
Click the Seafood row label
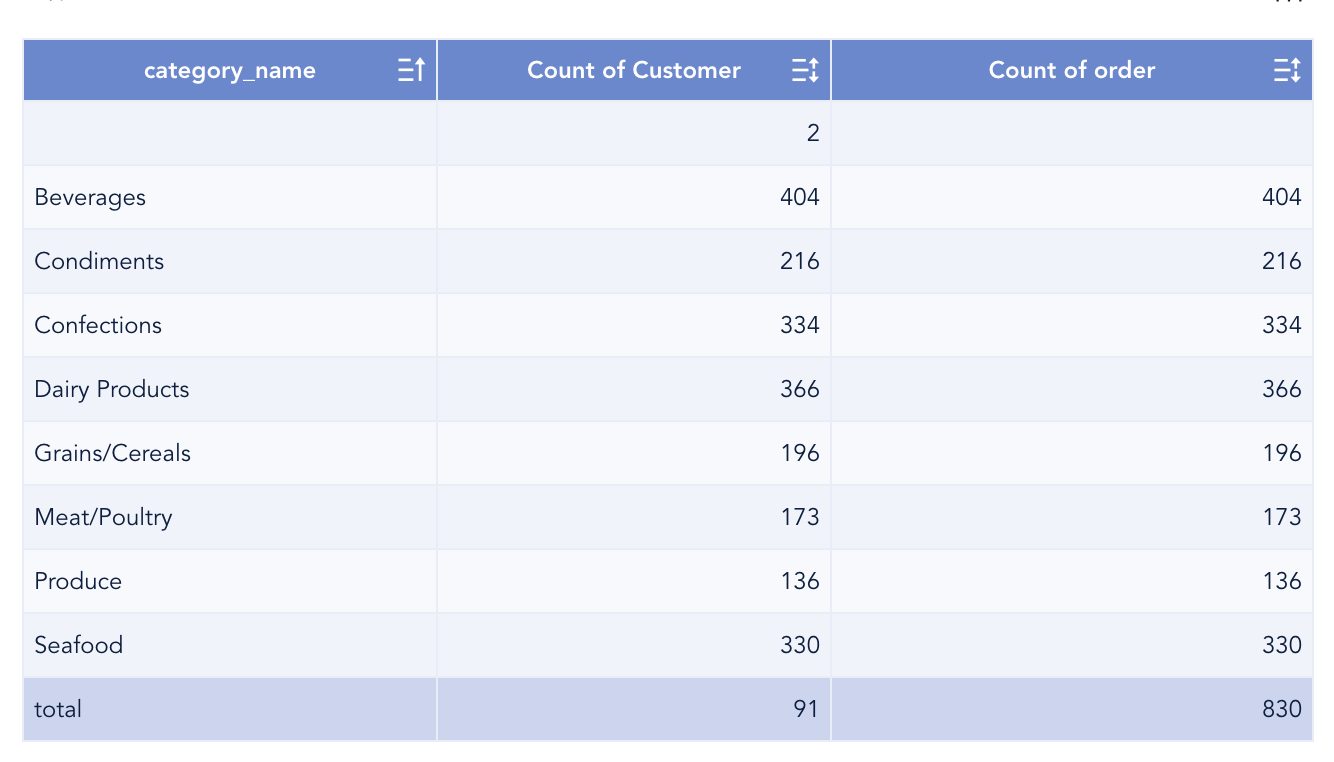point(79,645)
